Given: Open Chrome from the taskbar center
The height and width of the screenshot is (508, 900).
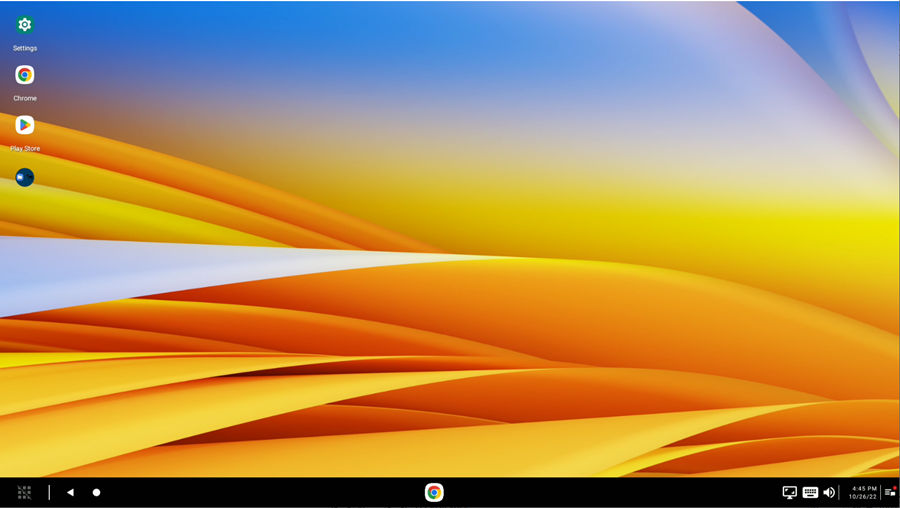Looking at the screenshot, I should (x=434, y=493).
